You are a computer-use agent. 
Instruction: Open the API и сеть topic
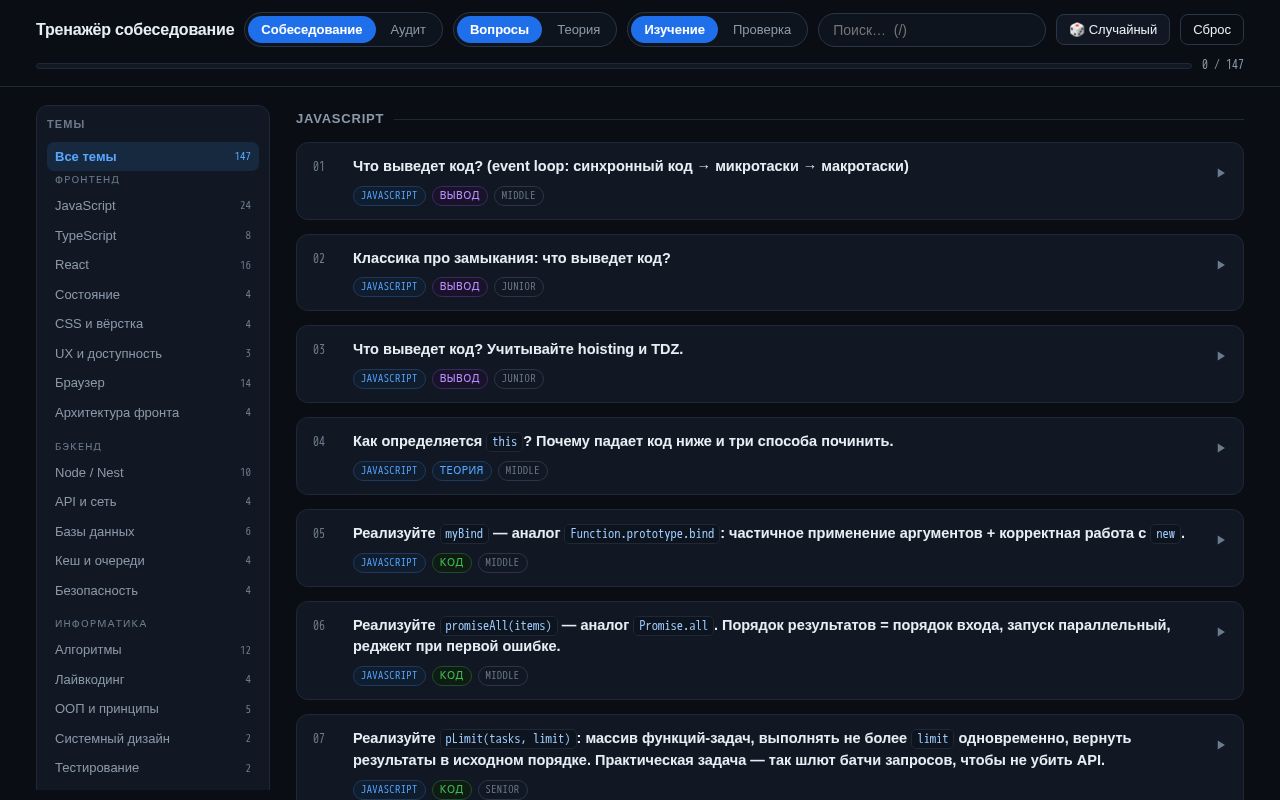[x=153, y=502]
